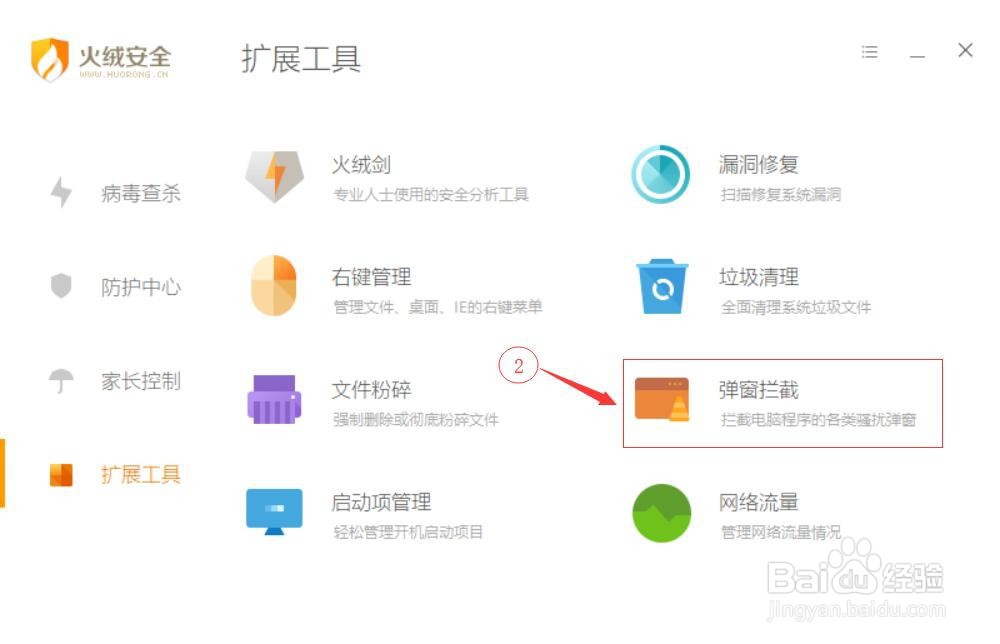Image resolution: width=1000 pixels, height=644 pixels.
Task: Click the 启动项管理 title text
Action: click(x=381, y=502)
